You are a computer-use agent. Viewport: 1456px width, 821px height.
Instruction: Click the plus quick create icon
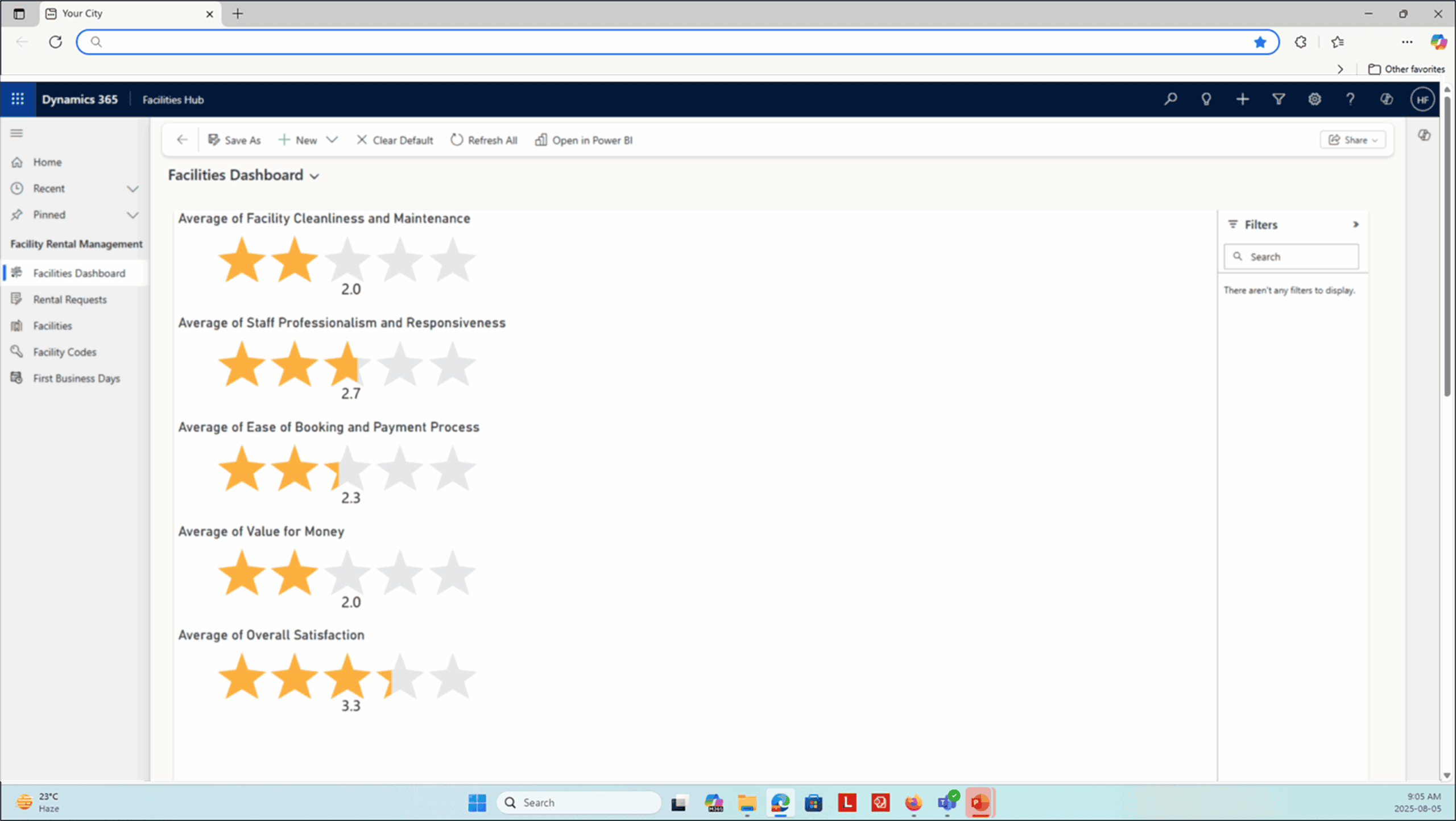(x=1243, y=99)
